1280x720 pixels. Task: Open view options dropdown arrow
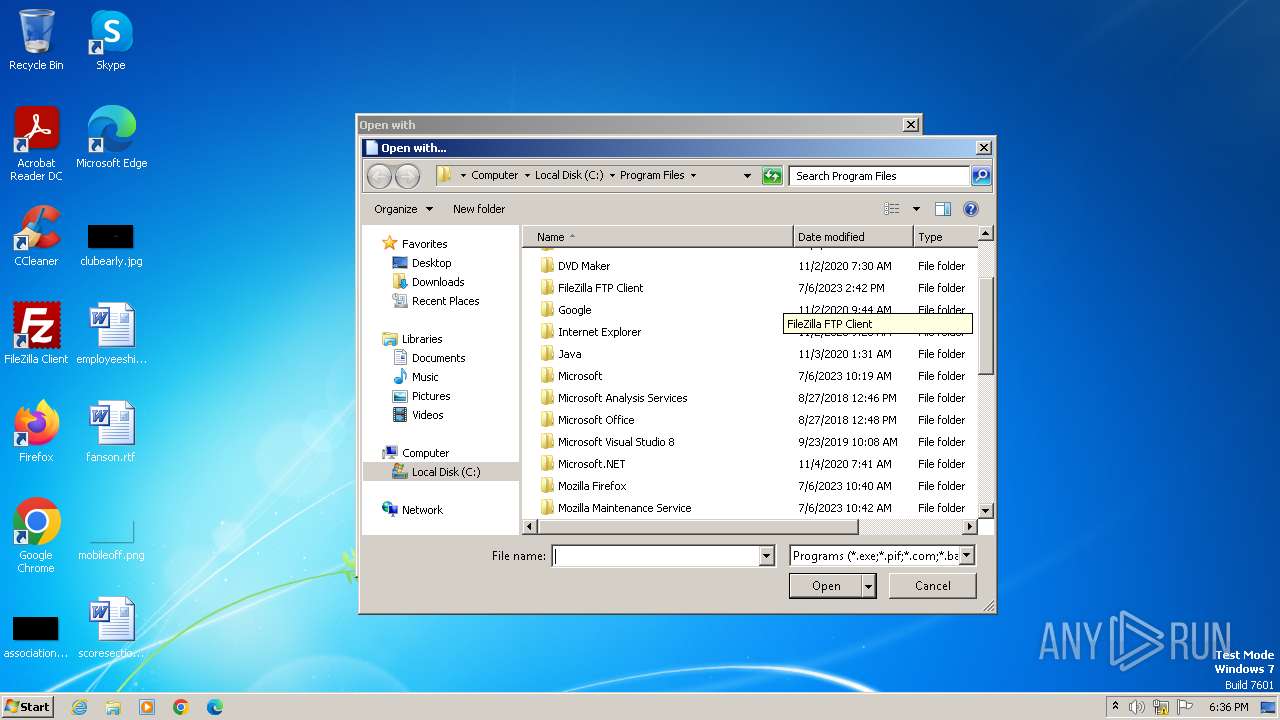click(916, 209)
